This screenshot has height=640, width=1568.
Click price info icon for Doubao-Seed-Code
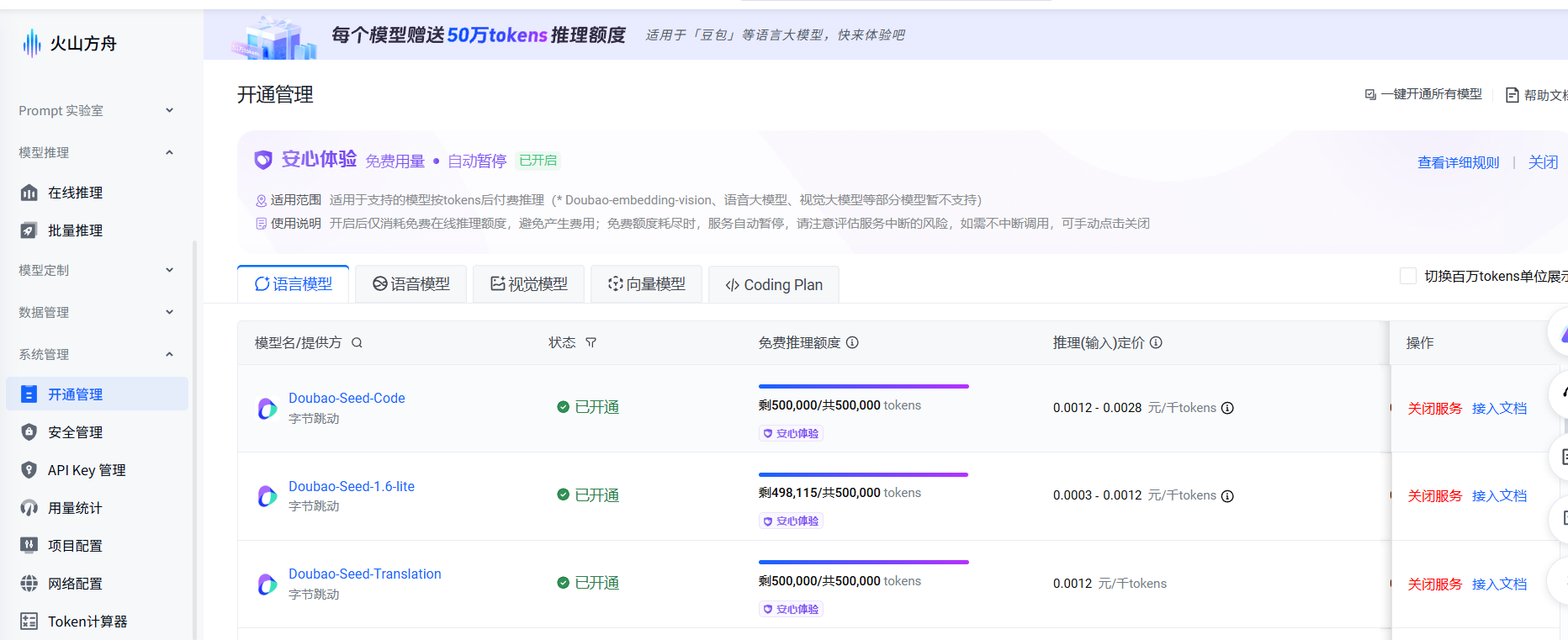tap(1227, 408)
